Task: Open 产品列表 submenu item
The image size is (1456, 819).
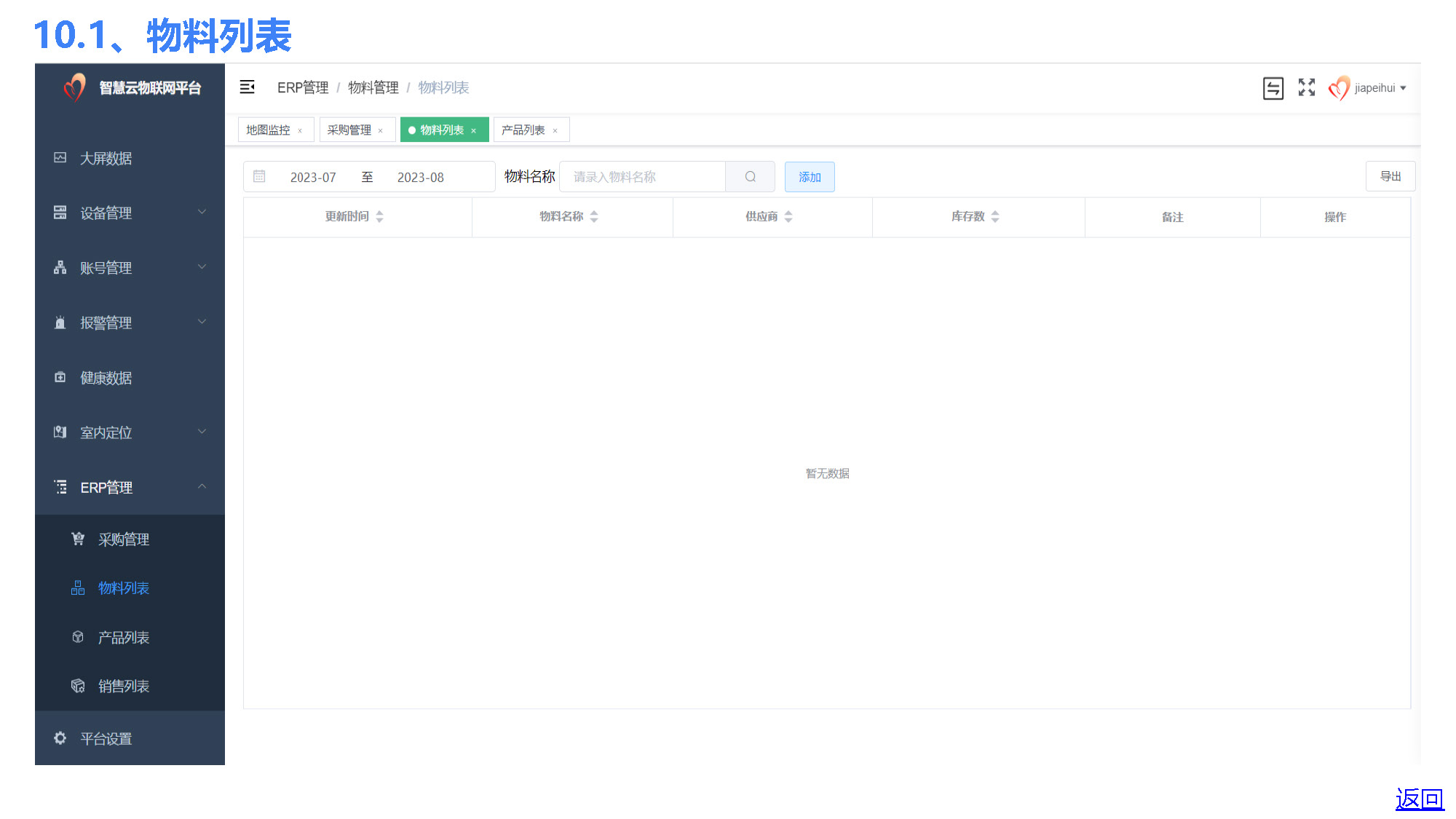Action: 130,637
